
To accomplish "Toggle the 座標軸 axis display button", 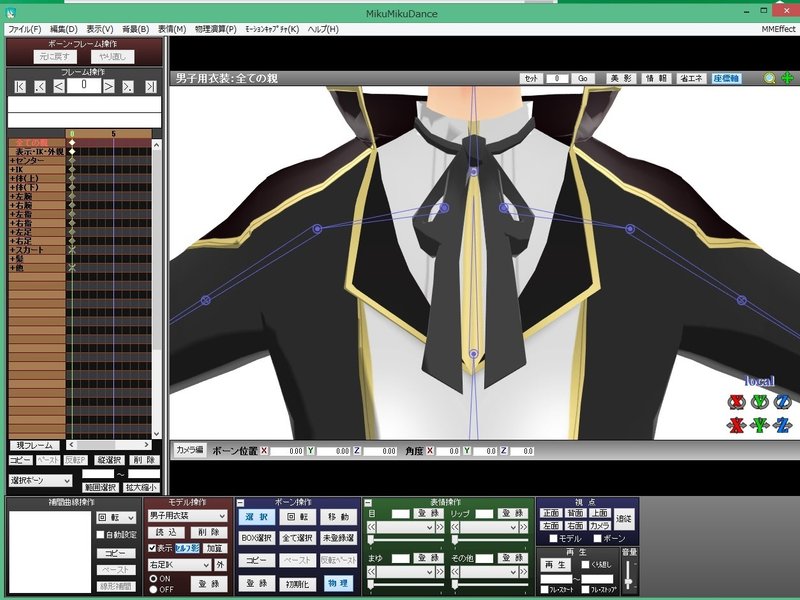I will point(727,78).
